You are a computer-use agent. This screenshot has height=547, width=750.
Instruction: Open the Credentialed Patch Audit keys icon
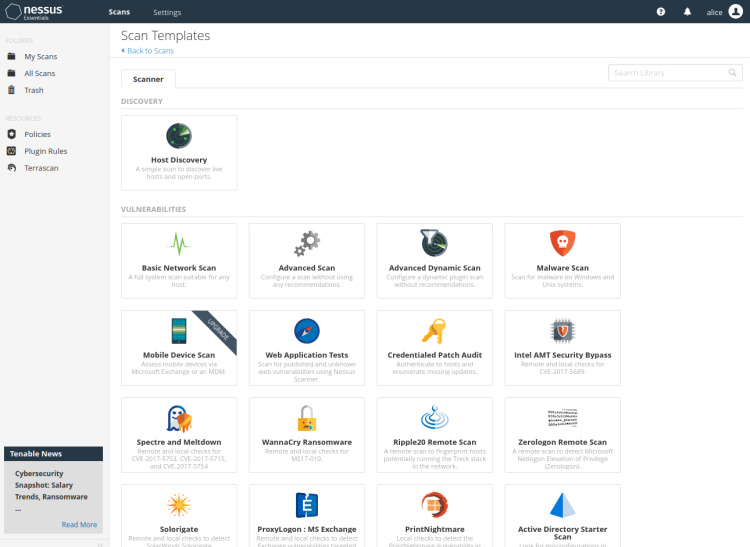[x=434, y=330]
